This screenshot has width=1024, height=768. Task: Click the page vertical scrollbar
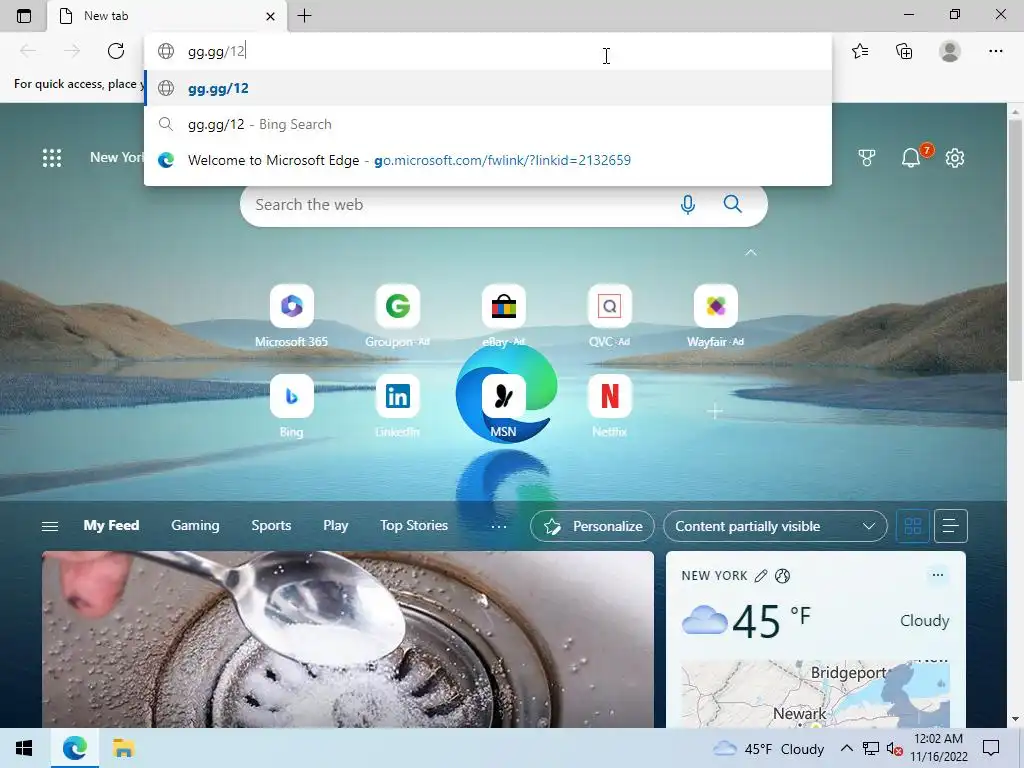[1015, 248]
